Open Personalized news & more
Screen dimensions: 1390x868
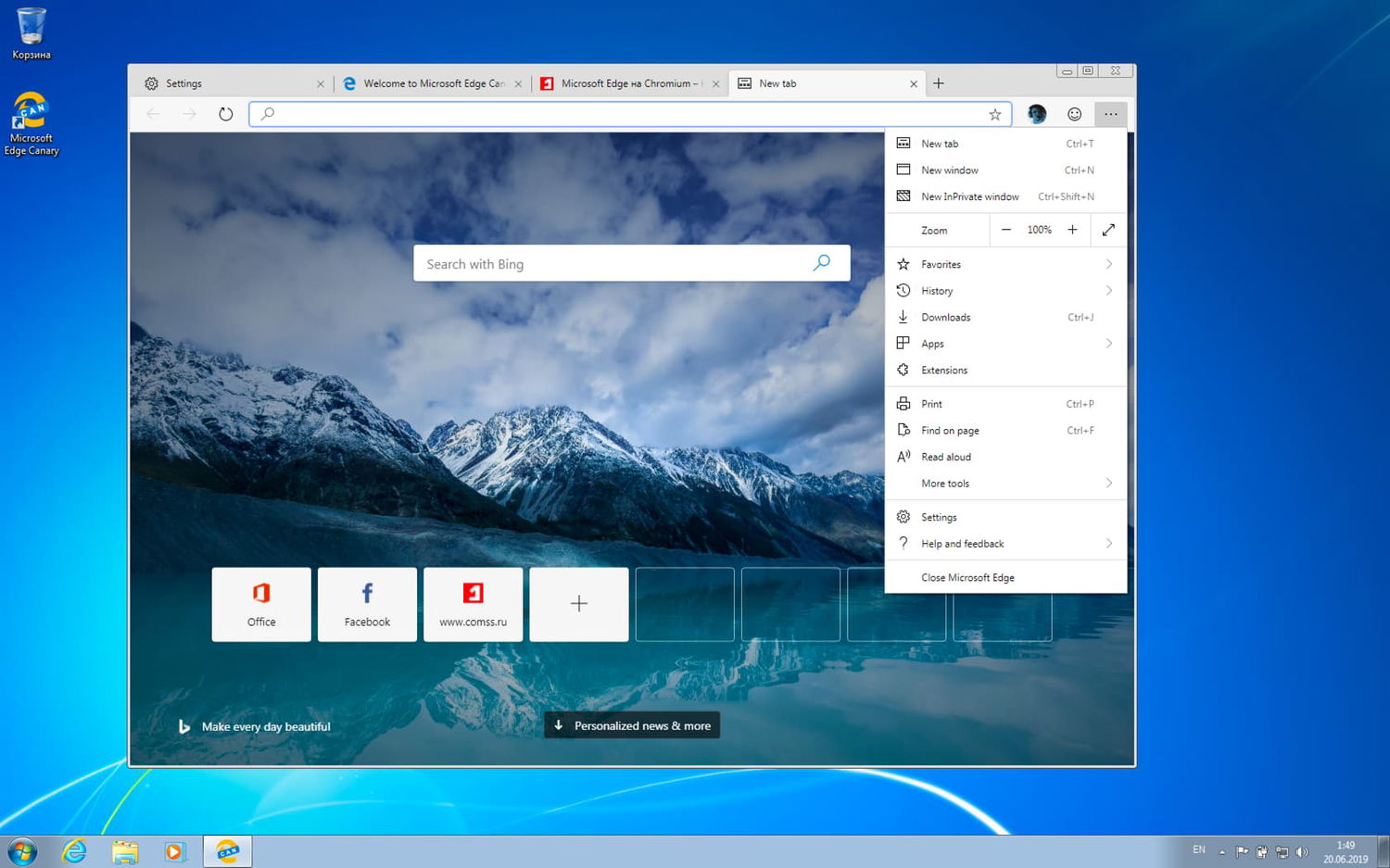(631, 725)
